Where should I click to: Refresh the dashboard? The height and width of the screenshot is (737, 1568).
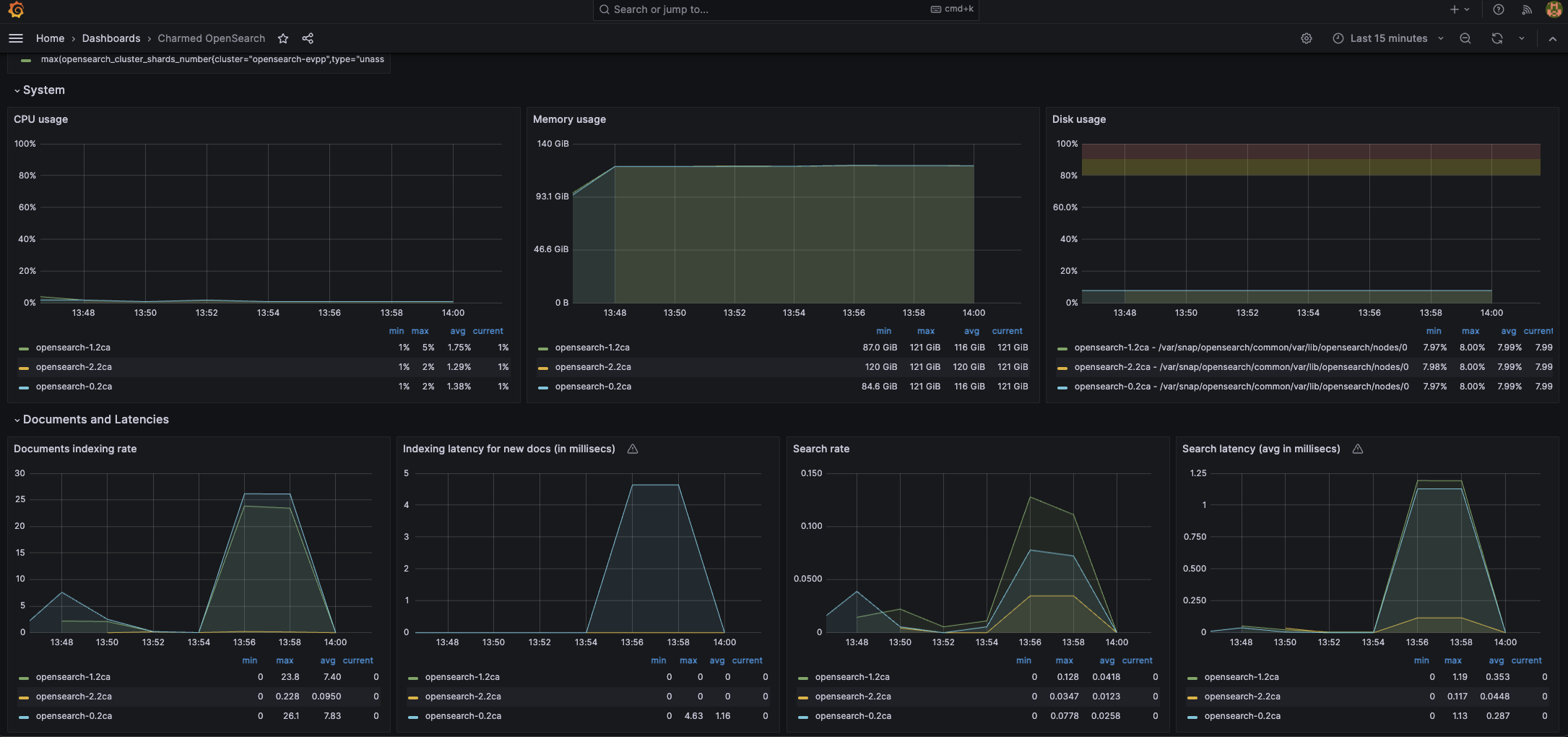click(x=1496, y=38)
